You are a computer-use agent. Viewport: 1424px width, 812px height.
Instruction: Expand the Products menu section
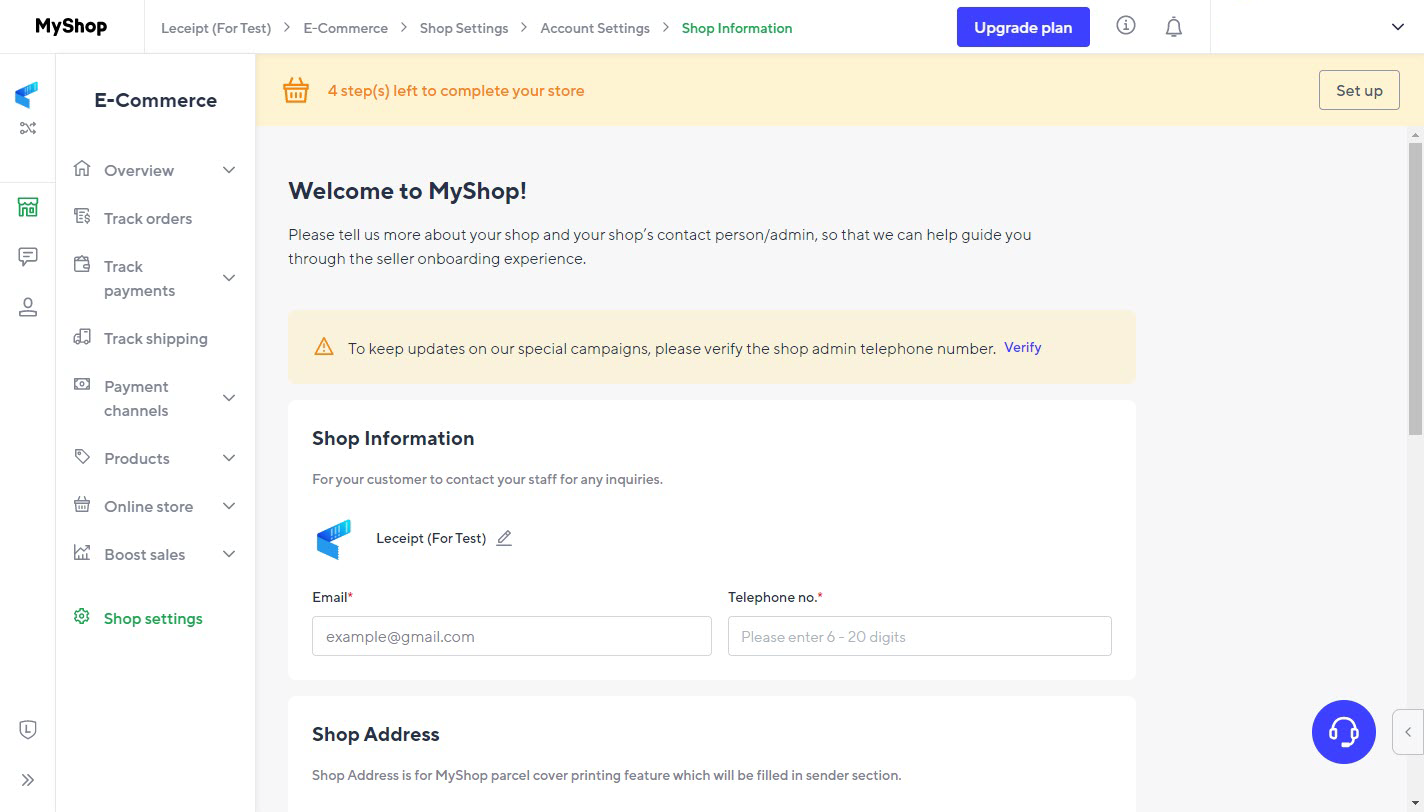pos(228,458)
